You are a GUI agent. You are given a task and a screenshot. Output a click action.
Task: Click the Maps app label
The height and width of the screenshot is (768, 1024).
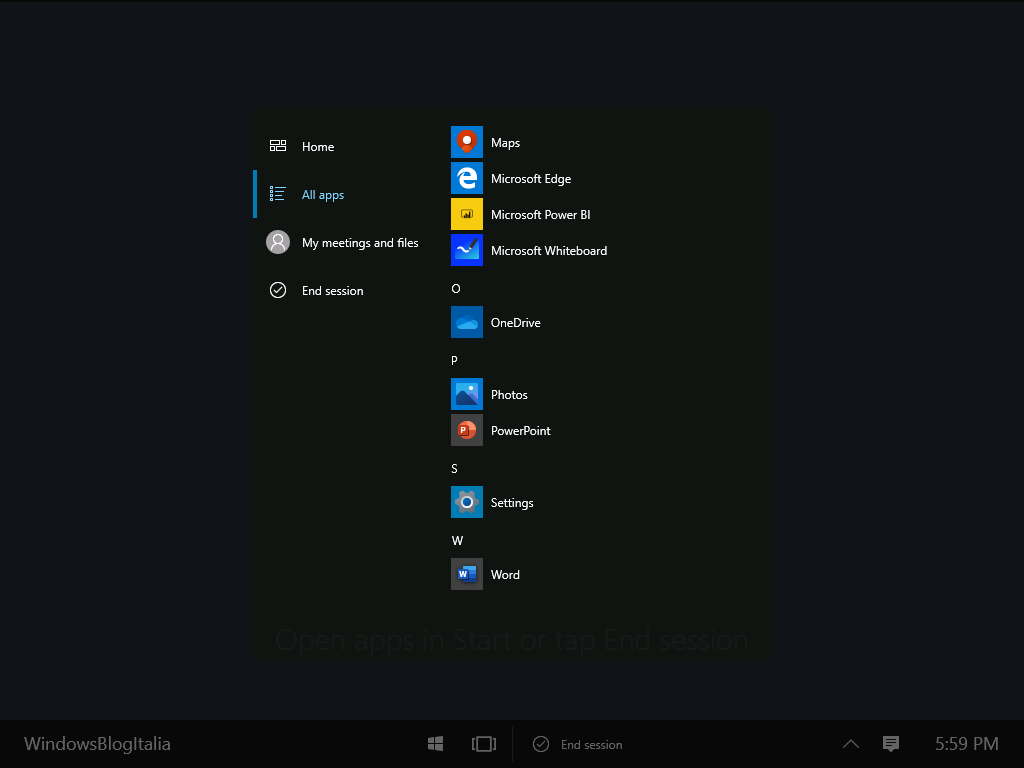(505, 143)
